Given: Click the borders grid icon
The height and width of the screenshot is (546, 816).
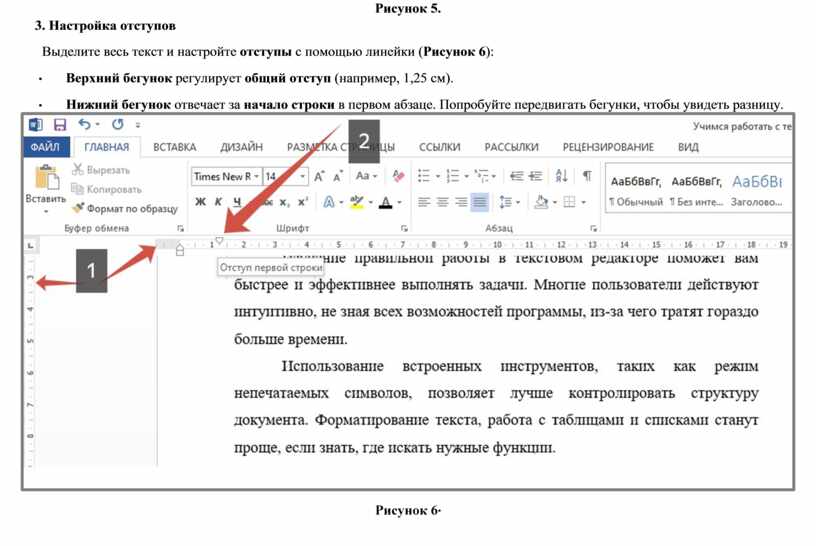Looking at the screenshot, I should 570,202.
